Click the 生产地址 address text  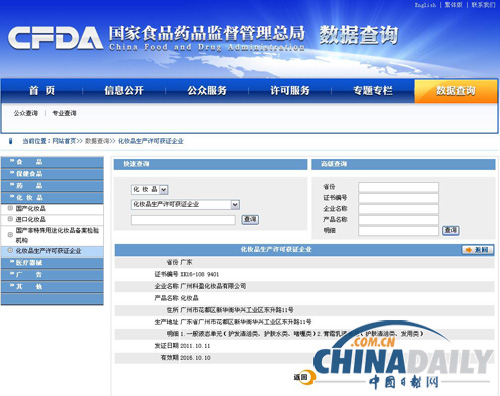pyautogui.click(x=246, y=322)
